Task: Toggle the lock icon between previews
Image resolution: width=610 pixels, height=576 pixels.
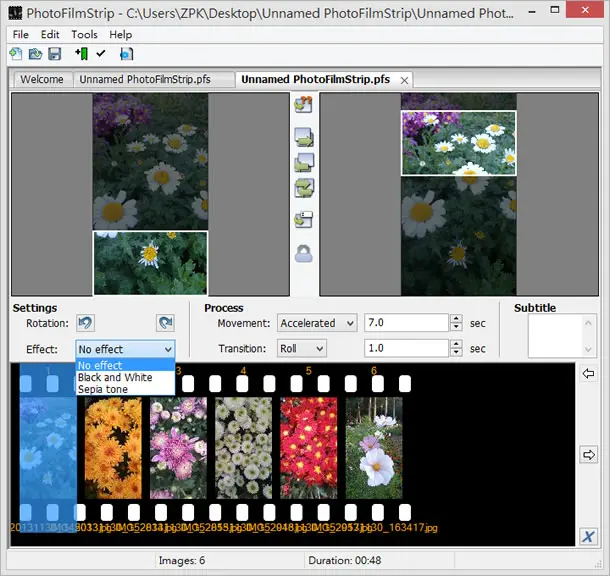Action: pos(303,254)
